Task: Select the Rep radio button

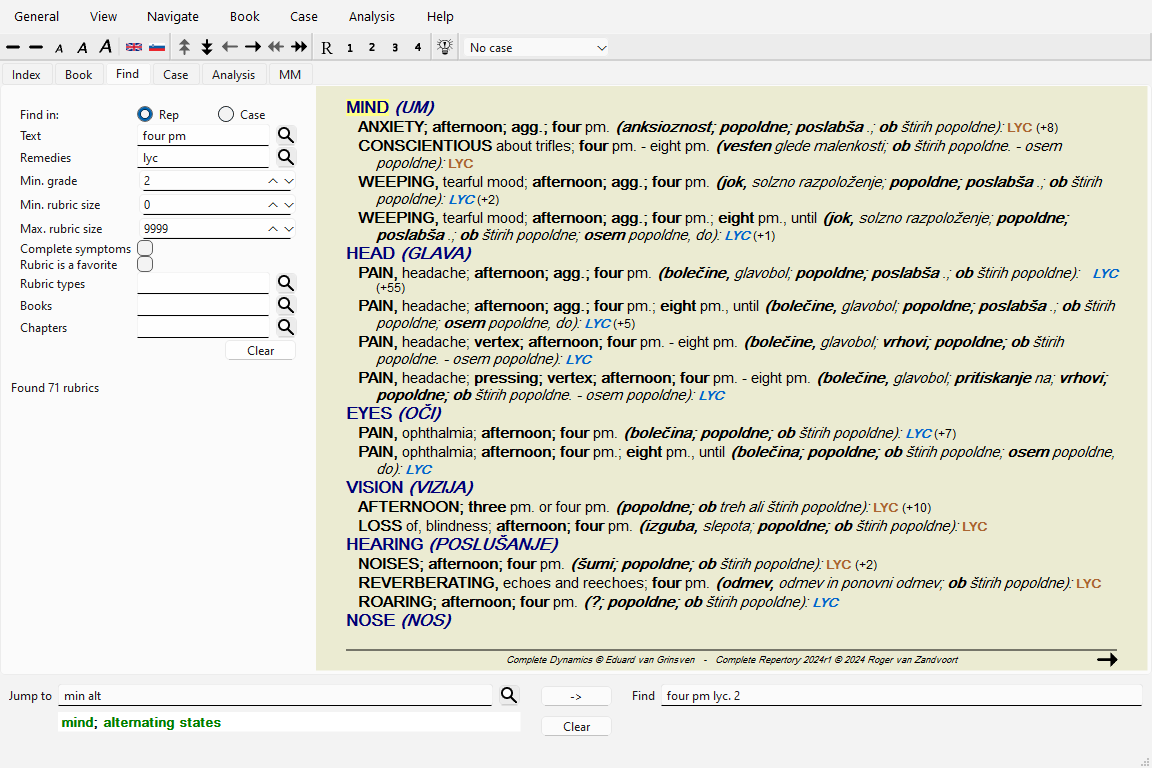Action: click(145, 114)
